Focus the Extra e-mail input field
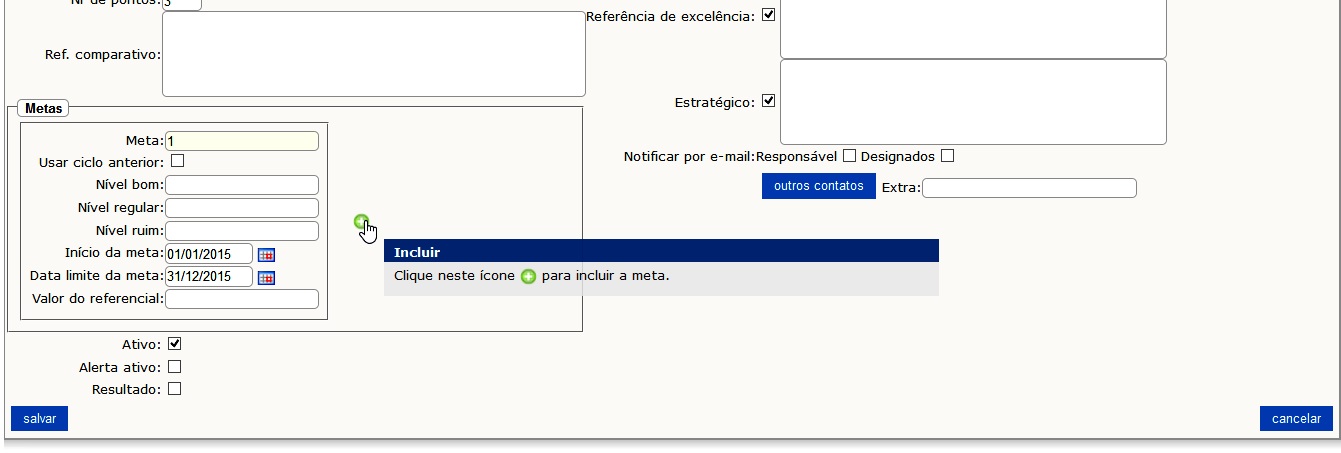Viewport: 1341px width, 453px height. tap(1028, 188)
